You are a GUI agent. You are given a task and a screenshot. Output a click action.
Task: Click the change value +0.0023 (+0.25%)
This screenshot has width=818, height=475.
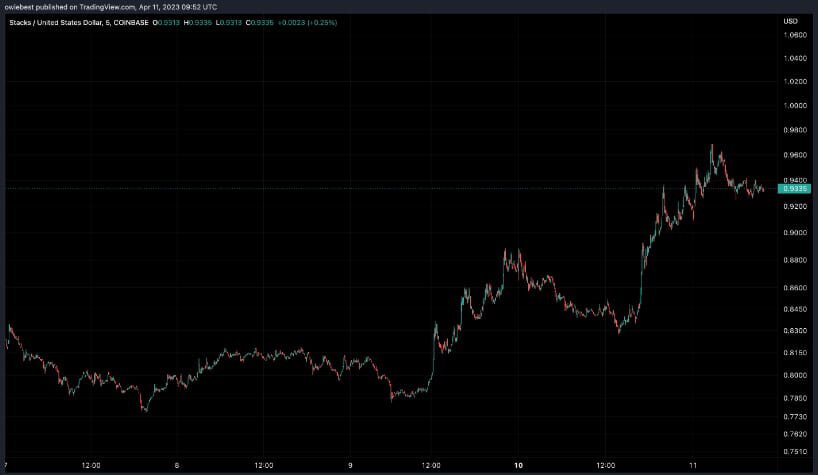307,22
